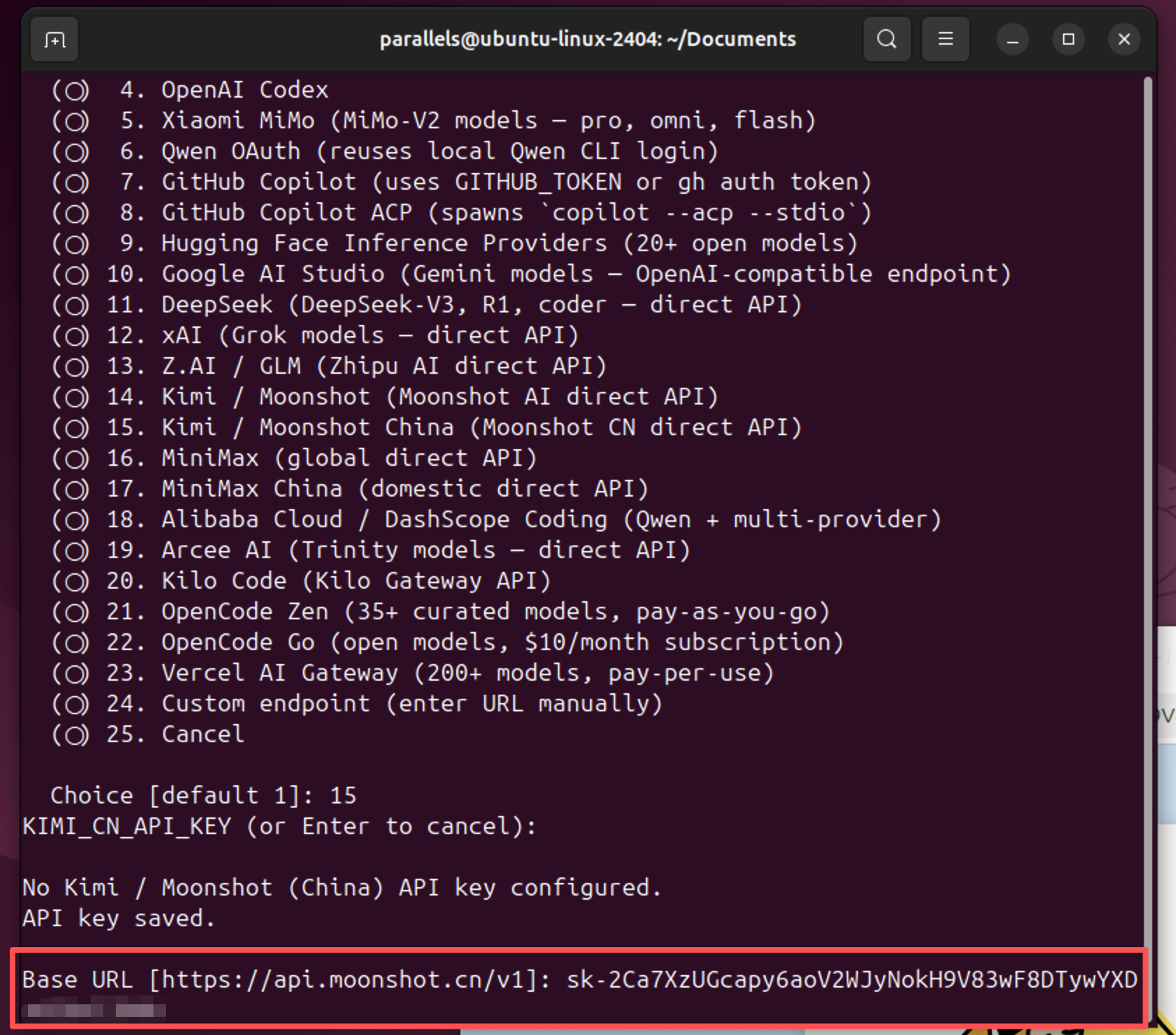Select the OpenAI Codex radio option

click(71, 91)
